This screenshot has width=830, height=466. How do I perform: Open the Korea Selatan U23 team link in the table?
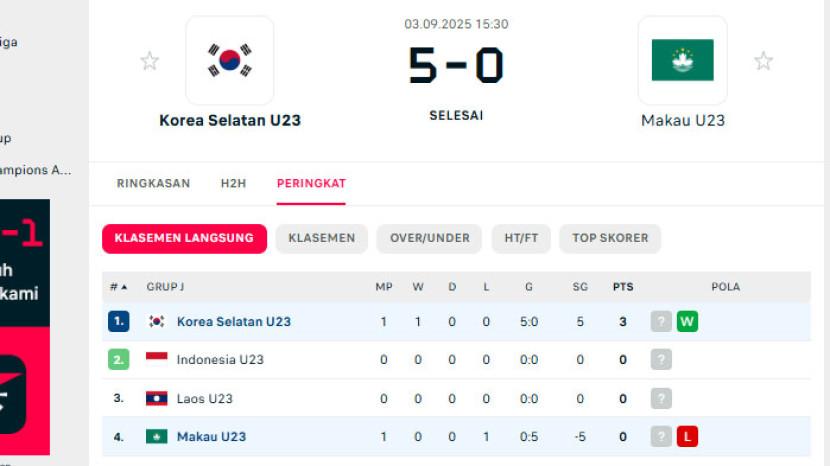pyautogui.click(x=234, y=322)
